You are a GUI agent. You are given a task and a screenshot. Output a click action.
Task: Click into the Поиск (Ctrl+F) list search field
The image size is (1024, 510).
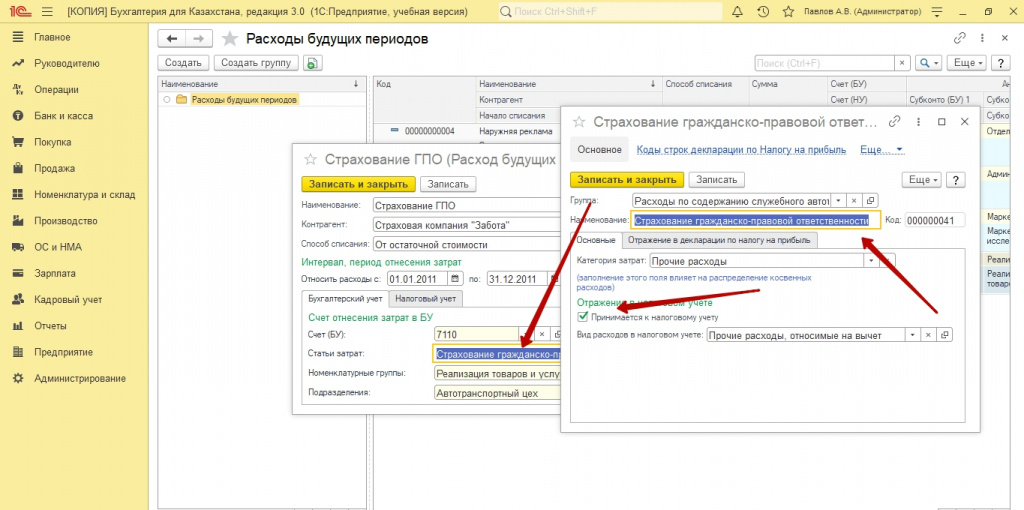point(824,63)
